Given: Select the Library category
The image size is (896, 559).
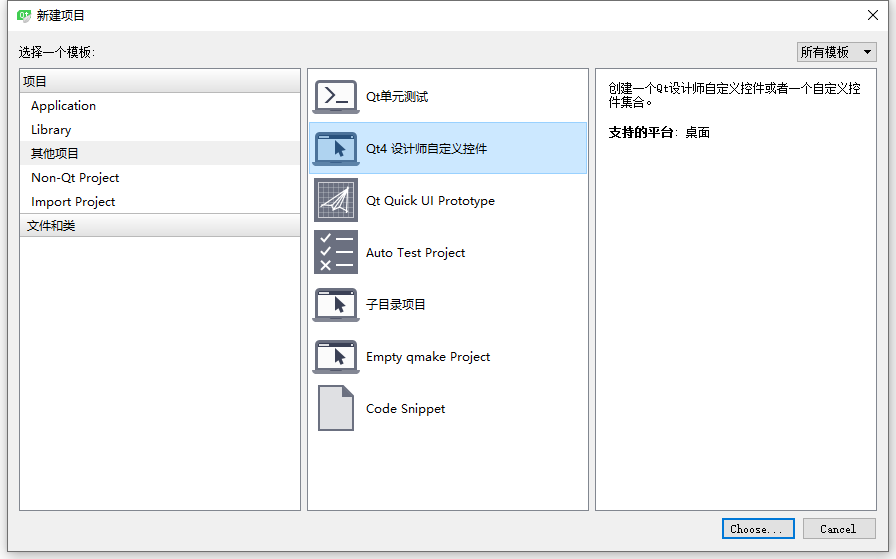Looking at the screenshot, I should tap(160, 130).
